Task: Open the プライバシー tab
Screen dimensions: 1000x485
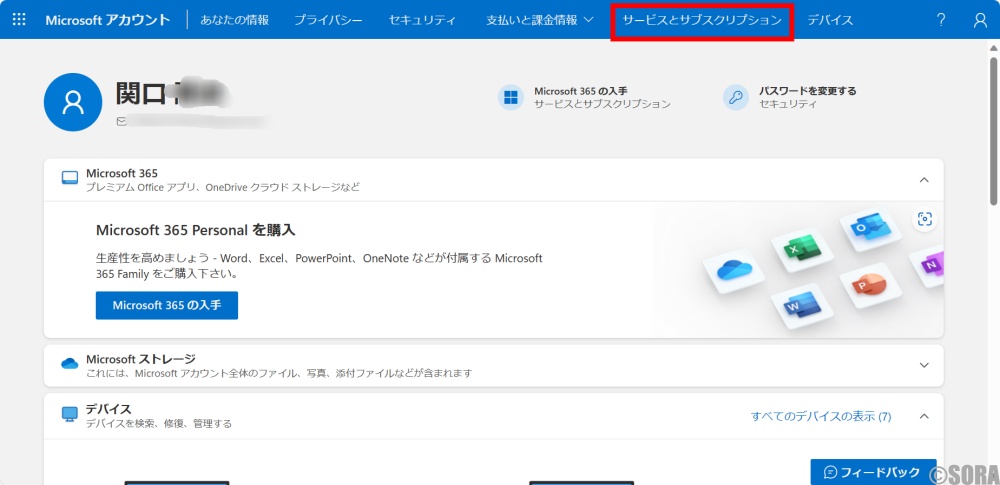Action: pyautogui.click(x=328, y=20)
